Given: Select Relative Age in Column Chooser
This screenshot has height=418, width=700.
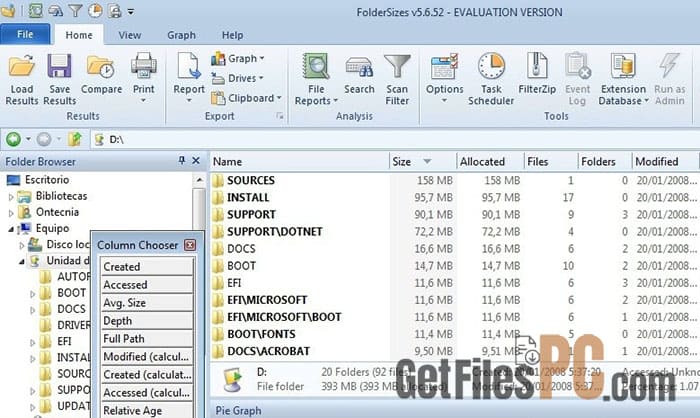Looking at the screenshot, I should tap(147, 410).
